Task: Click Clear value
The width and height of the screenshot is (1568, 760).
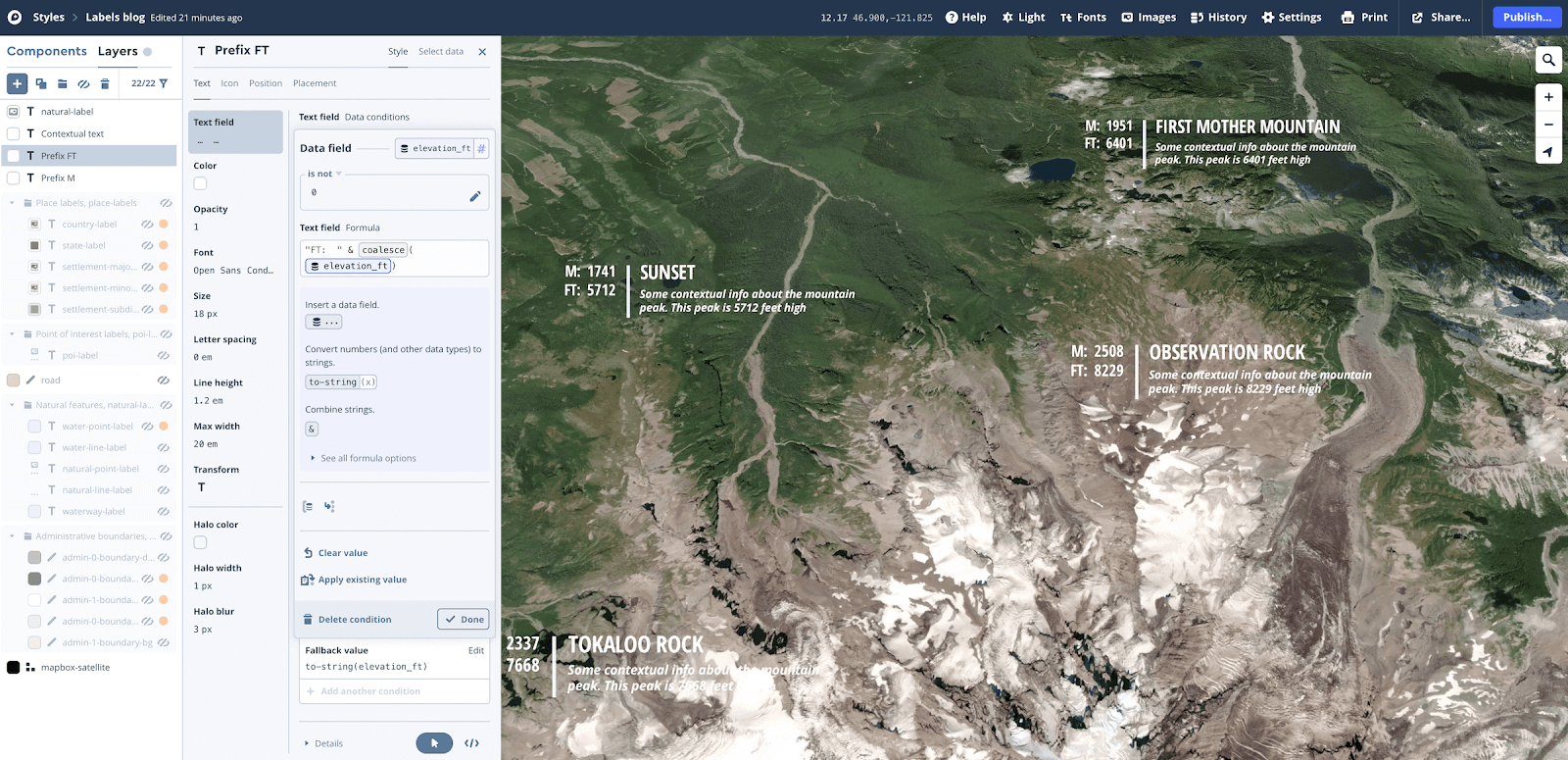Action: [x=335, y=553]
